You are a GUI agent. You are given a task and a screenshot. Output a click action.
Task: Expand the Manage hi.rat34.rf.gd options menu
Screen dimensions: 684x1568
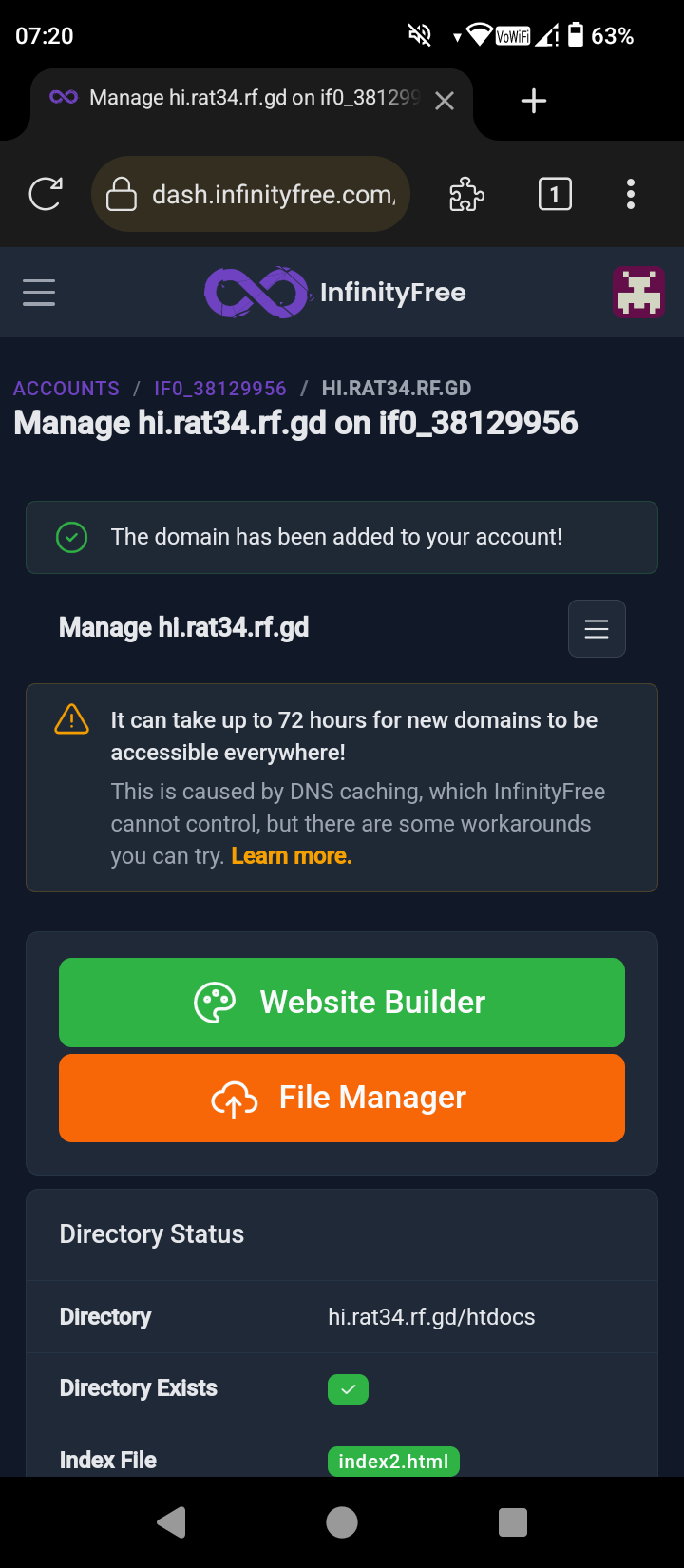tap(597, 628)
